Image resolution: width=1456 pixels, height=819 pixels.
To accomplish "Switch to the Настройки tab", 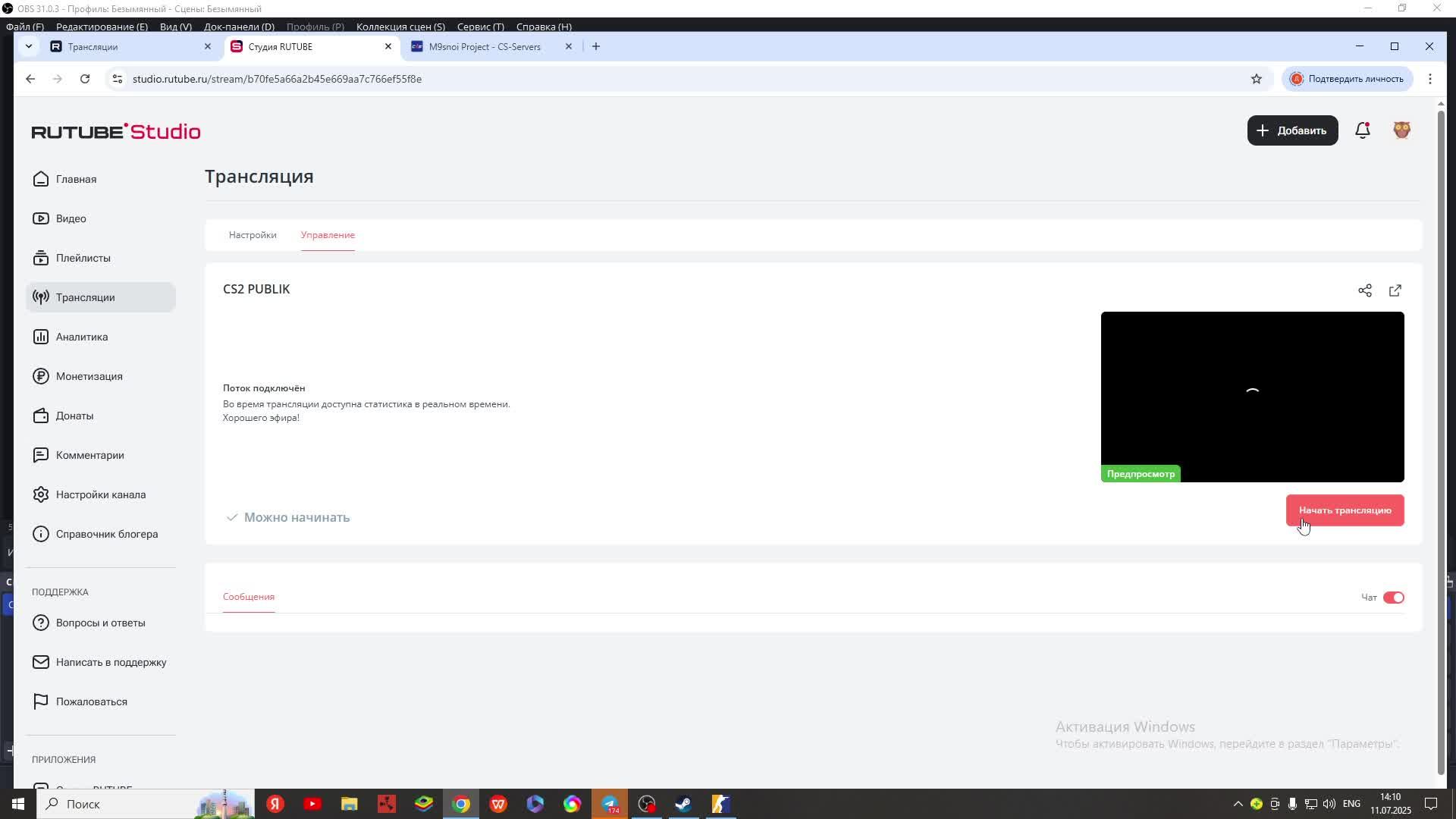I will click(253, 235).
